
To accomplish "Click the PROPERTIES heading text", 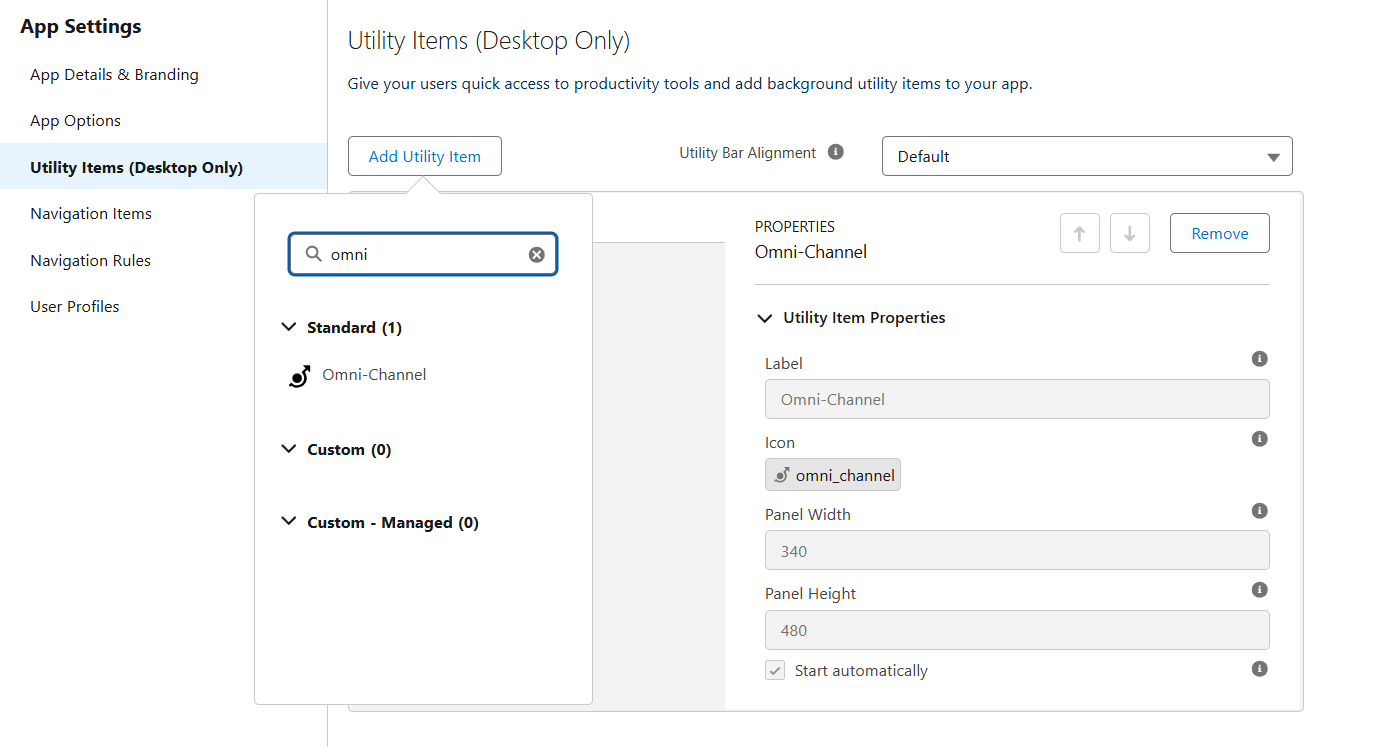I will tap(795, 227).
